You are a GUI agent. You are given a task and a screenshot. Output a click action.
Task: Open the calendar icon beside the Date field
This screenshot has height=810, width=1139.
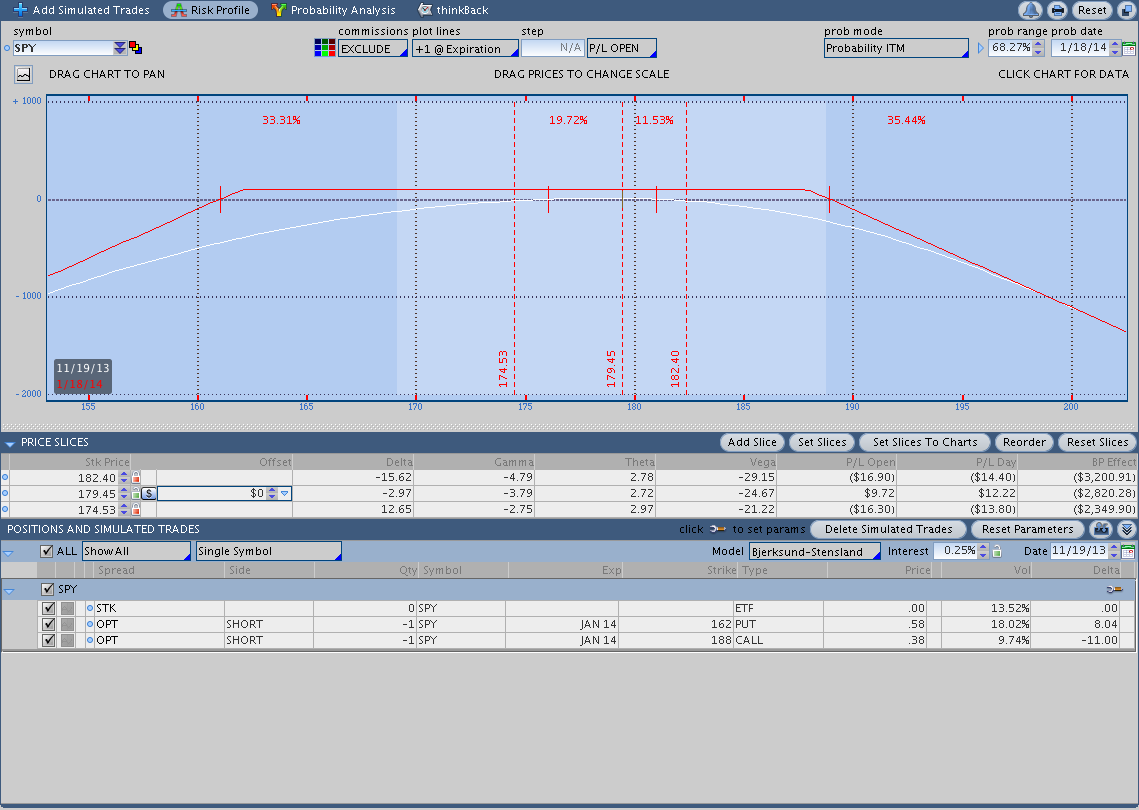click(x=1128, y=551)
